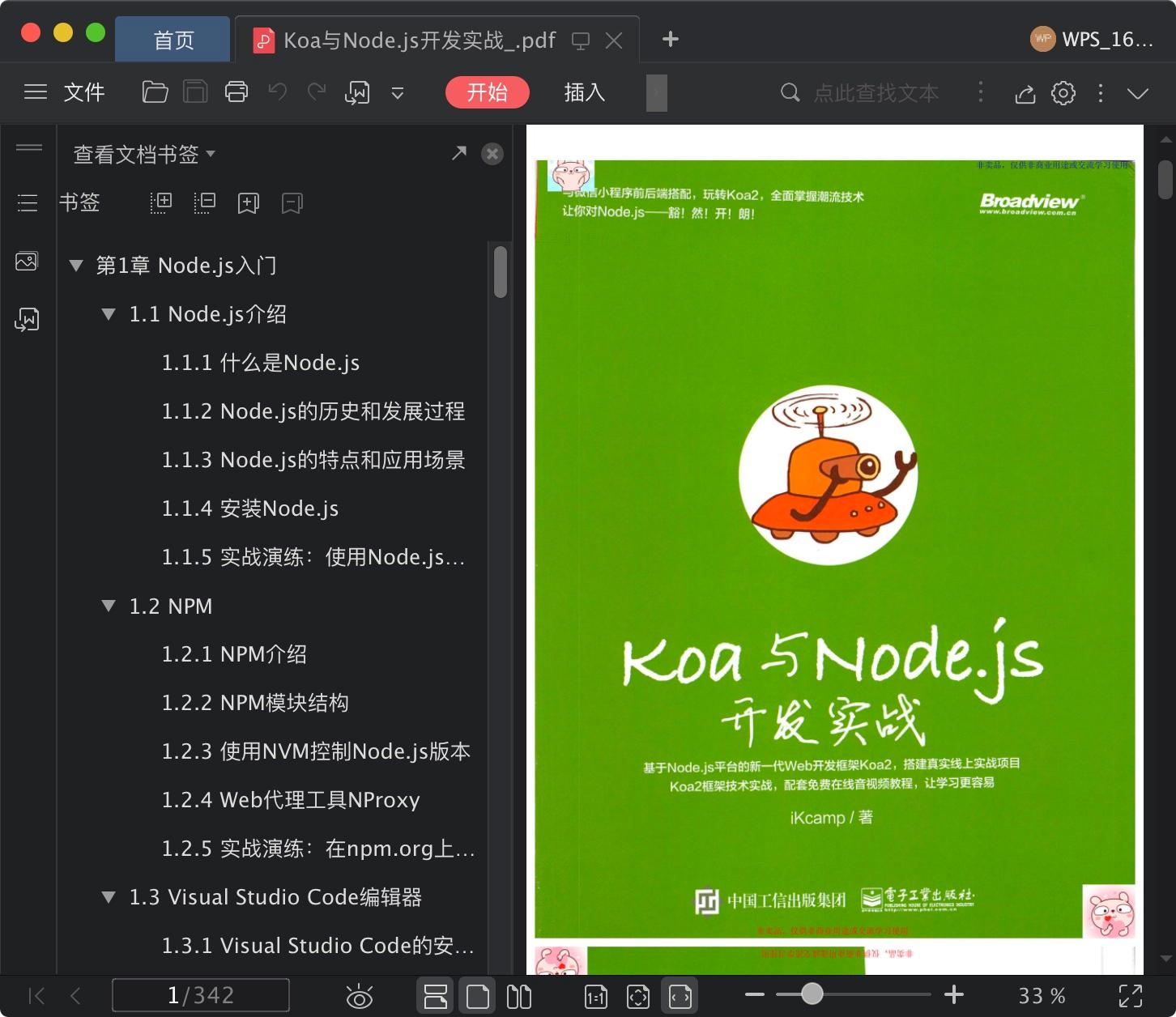
Task: Click the collapse all bookmarks icon
Action: click(x=205, y=202)
